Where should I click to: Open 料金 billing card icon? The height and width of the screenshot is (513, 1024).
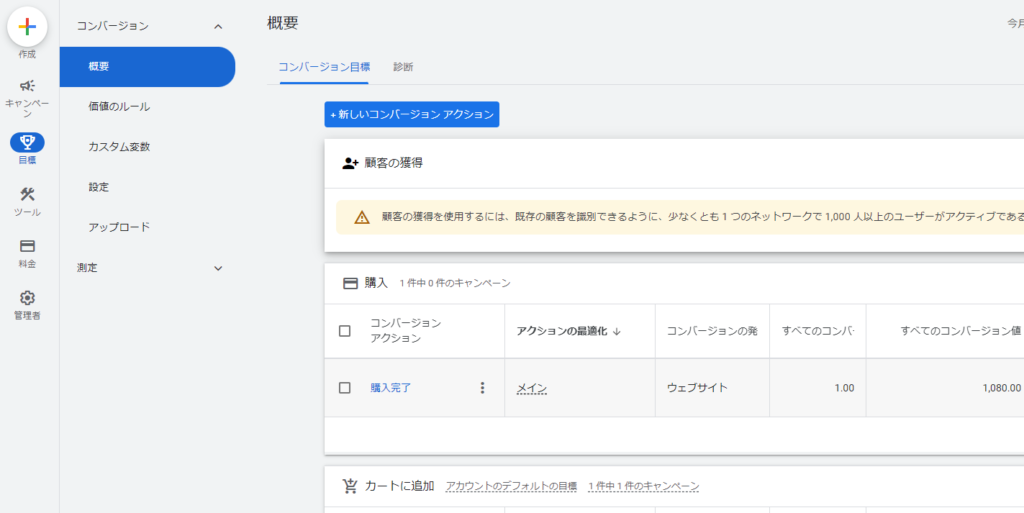pyautogui.click(x=28, y=246)
